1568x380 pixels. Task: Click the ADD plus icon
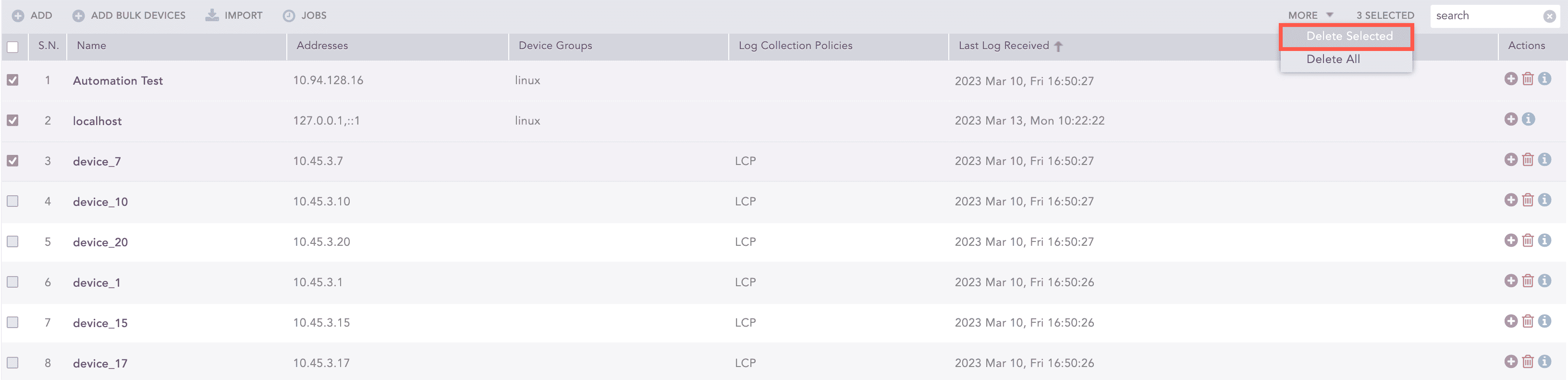click(x=18, y=15)
